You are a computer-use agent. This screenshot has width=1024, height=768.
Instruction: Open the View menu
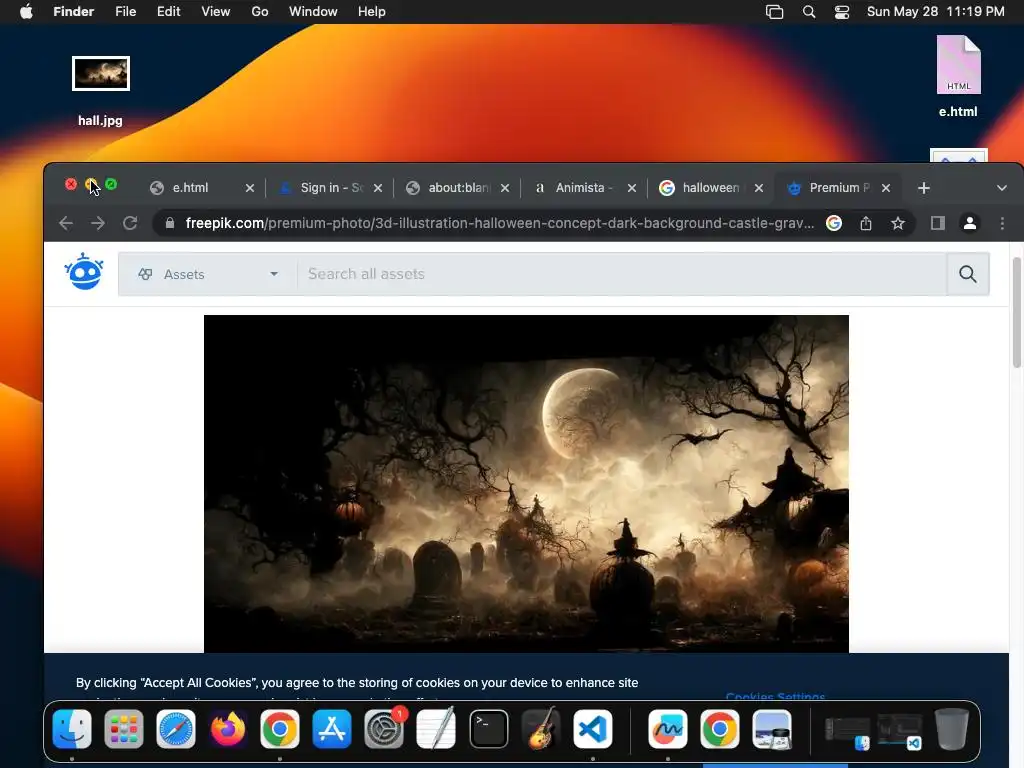point(216,12)
